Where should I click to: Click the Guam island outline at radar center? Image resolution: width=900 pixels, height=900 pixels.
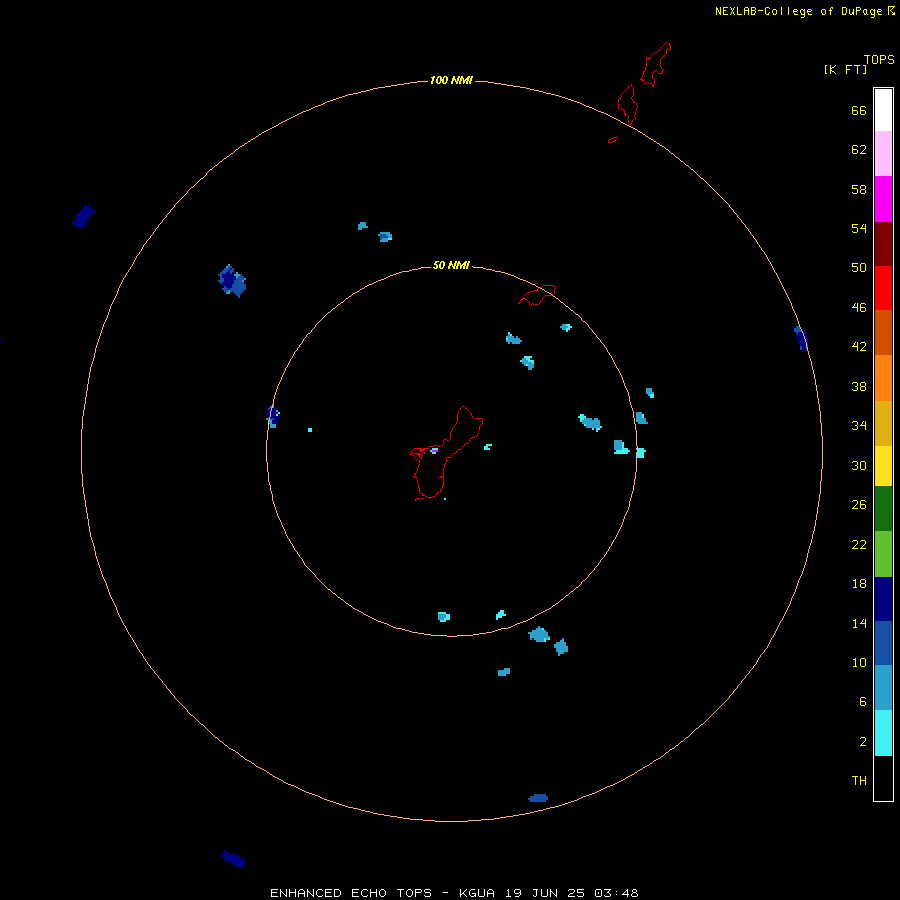click(446, 453)
